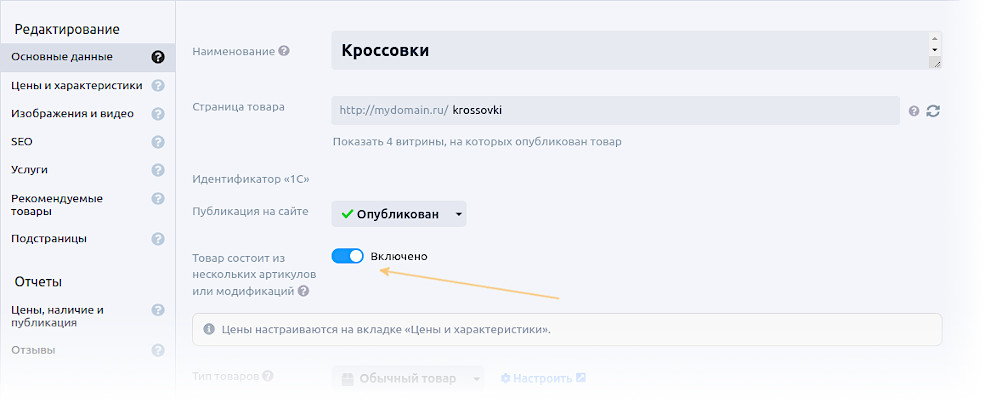Screen dimensions: 985x403
Task: Click help icon beside Наименование label
Action: (284, 51)
